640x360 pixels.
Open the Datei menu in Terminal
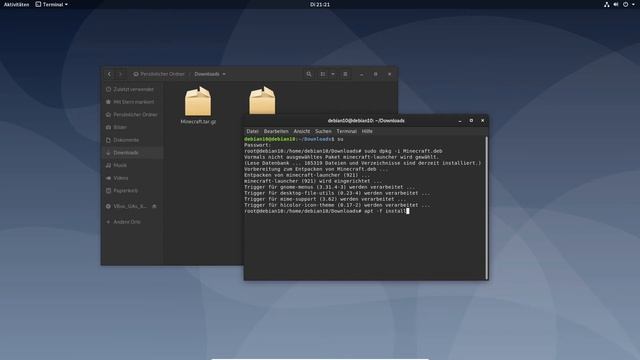click(252, 131)
